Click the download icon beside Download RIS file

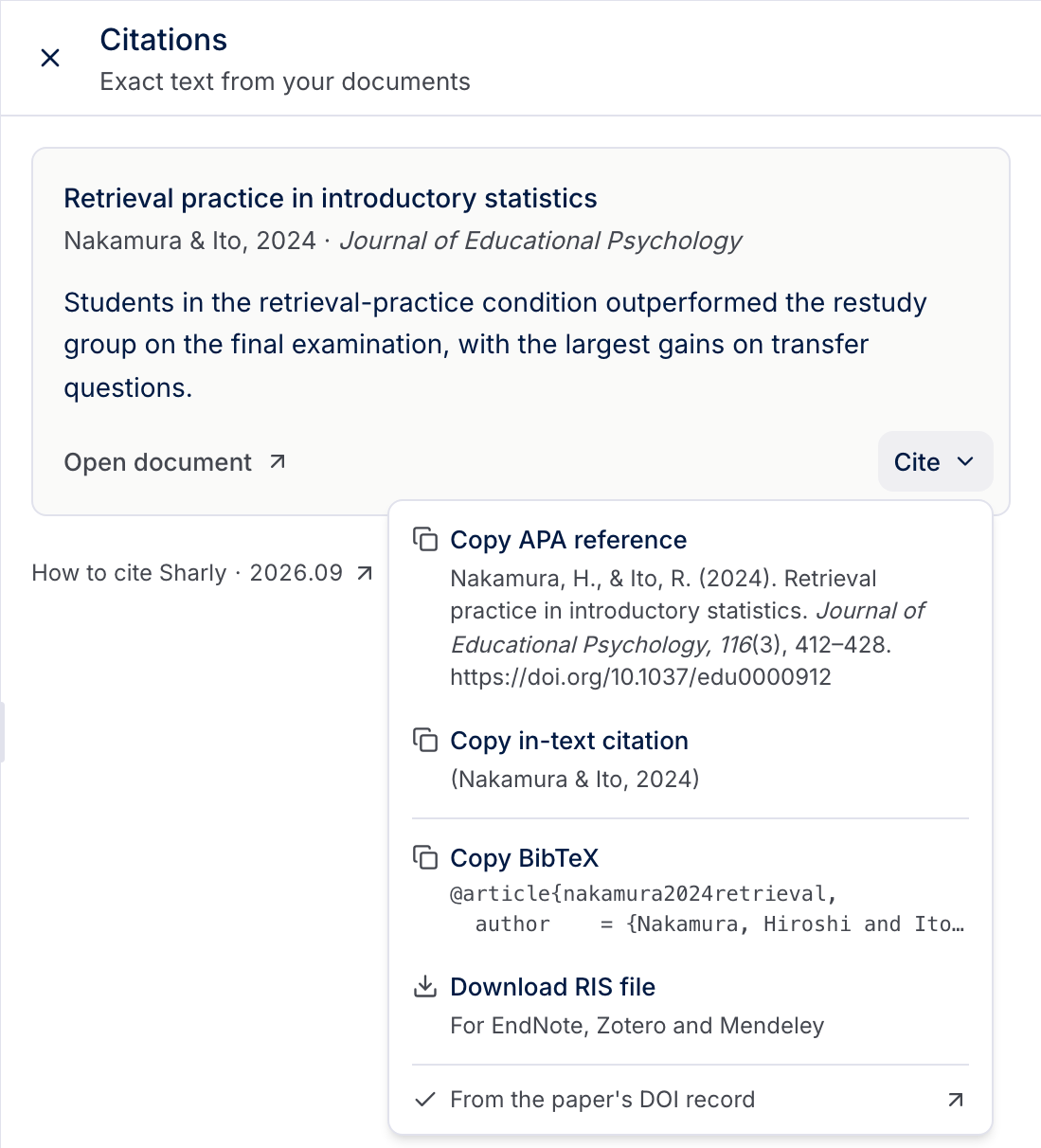(425, 986)
